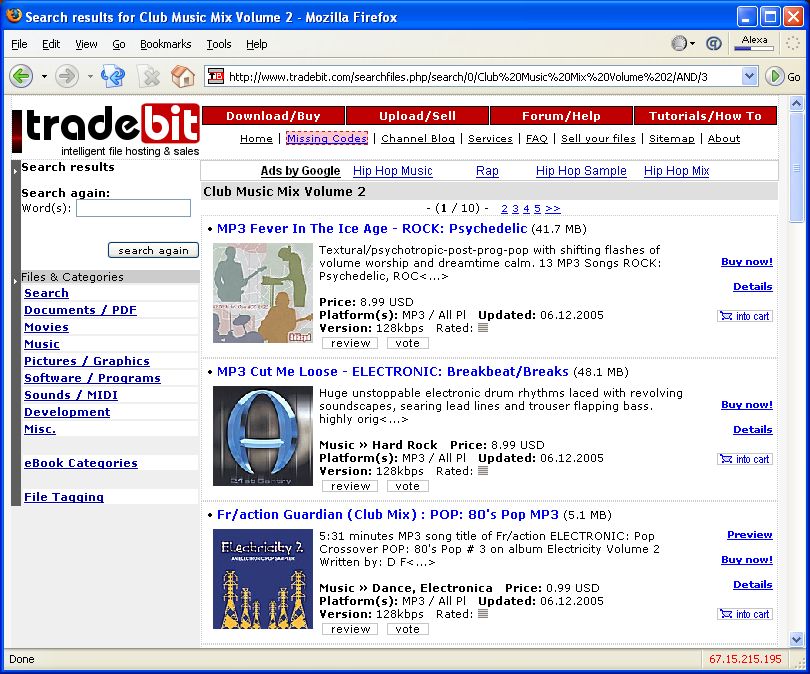Image resolution: width=810 pixels, height=674 pixels.
Task: Open MP3 Cut Me Loose title link
Action: tap(393, 372)
